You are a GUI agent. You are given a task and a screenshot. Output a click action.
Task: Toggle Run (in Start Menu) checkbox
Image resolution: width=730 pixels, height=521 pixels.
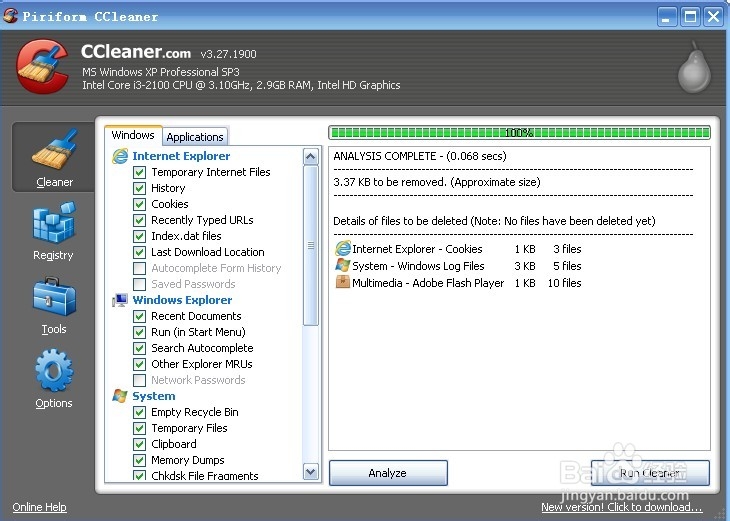pyautogui.click(x=139, y=332)
